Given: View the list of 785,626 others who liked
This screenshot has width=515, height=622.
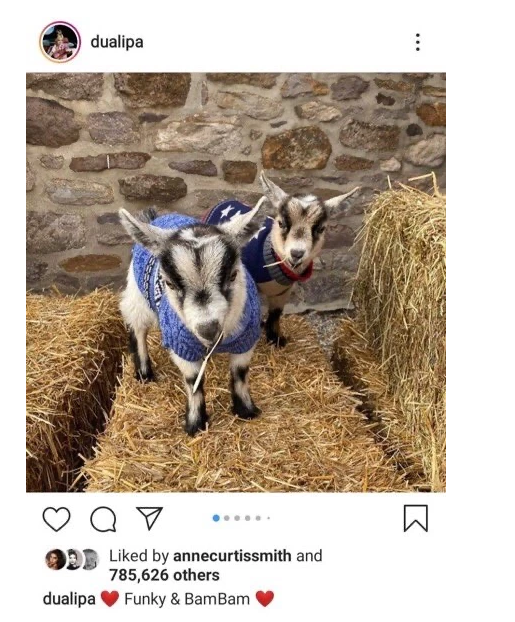Looking at the screenshot, I should point(164,575).
